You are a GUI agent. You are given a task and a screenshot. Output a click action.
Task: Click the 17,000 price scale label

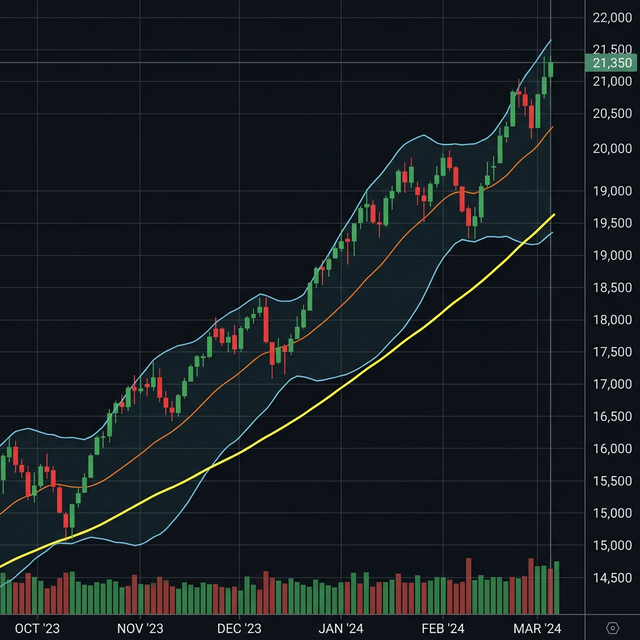(x=611, y=385)
